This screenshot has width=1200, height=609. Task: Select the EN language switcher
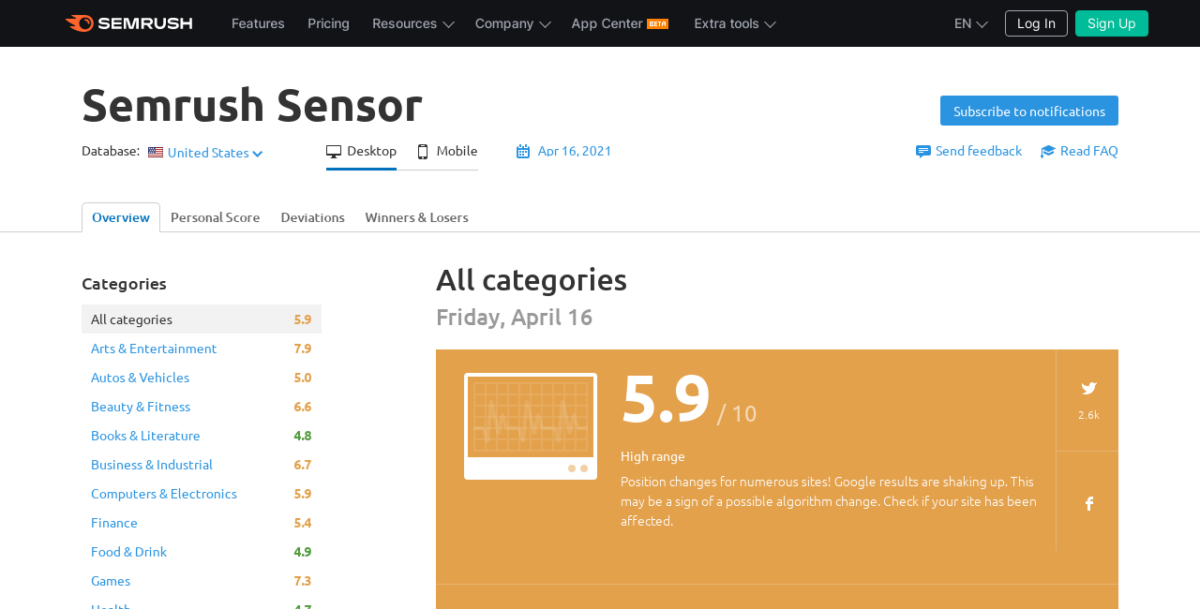(968, 23)
